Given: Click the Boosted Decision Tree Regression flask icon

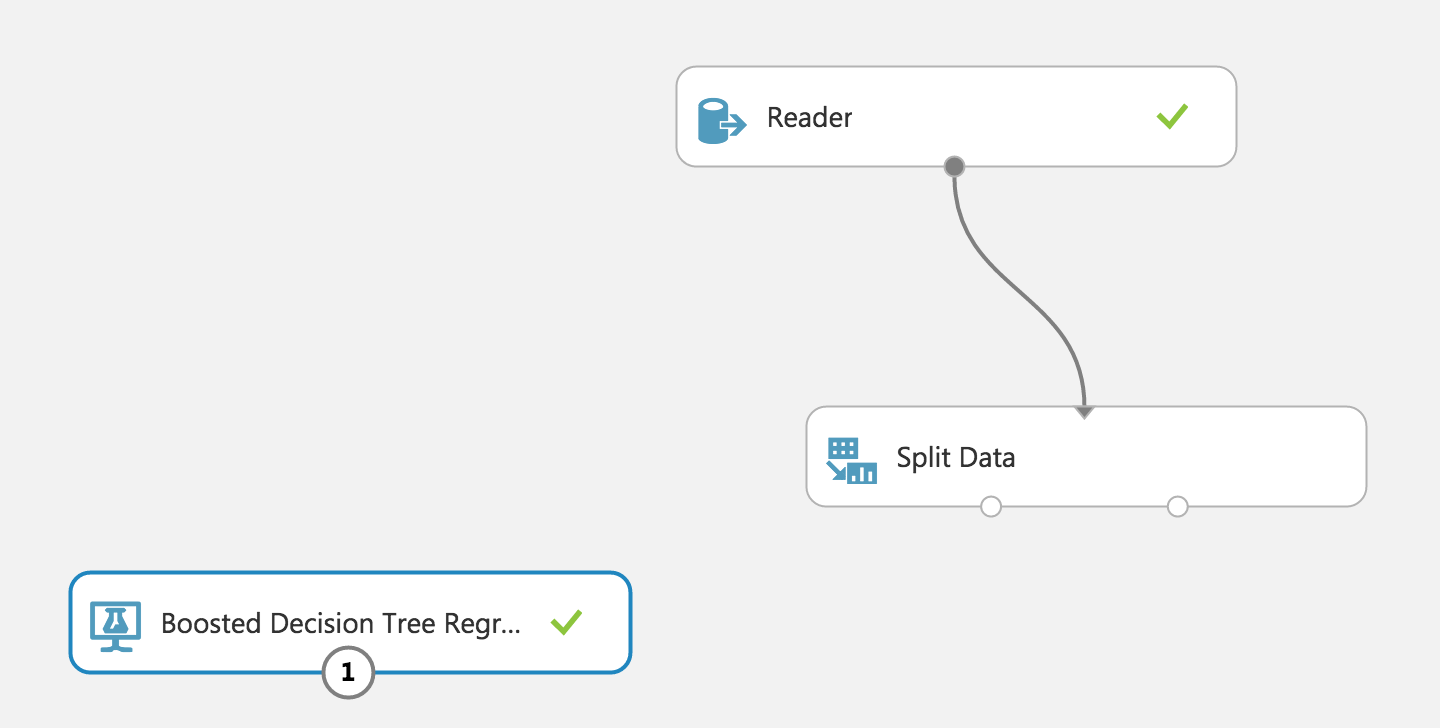Looking at the screenshot, I should [115, 626].
